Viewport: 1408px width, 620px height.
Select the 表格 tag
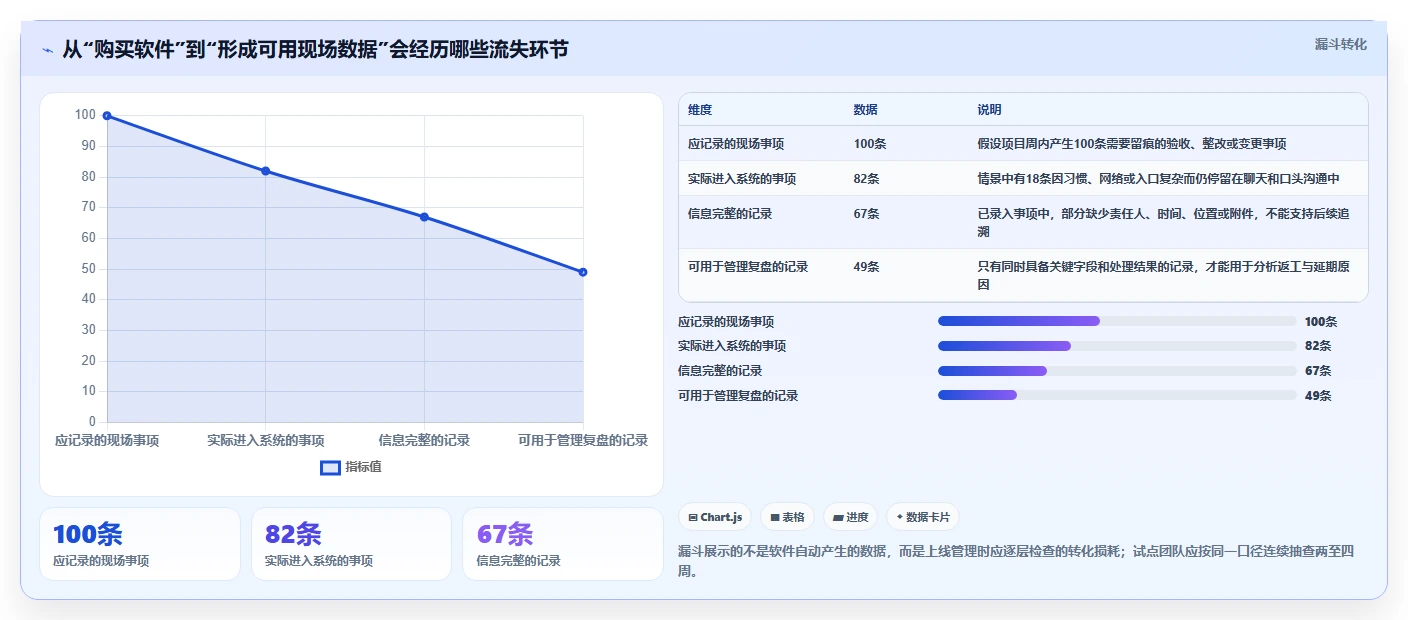pyautogui.click(x=787, y=517)
